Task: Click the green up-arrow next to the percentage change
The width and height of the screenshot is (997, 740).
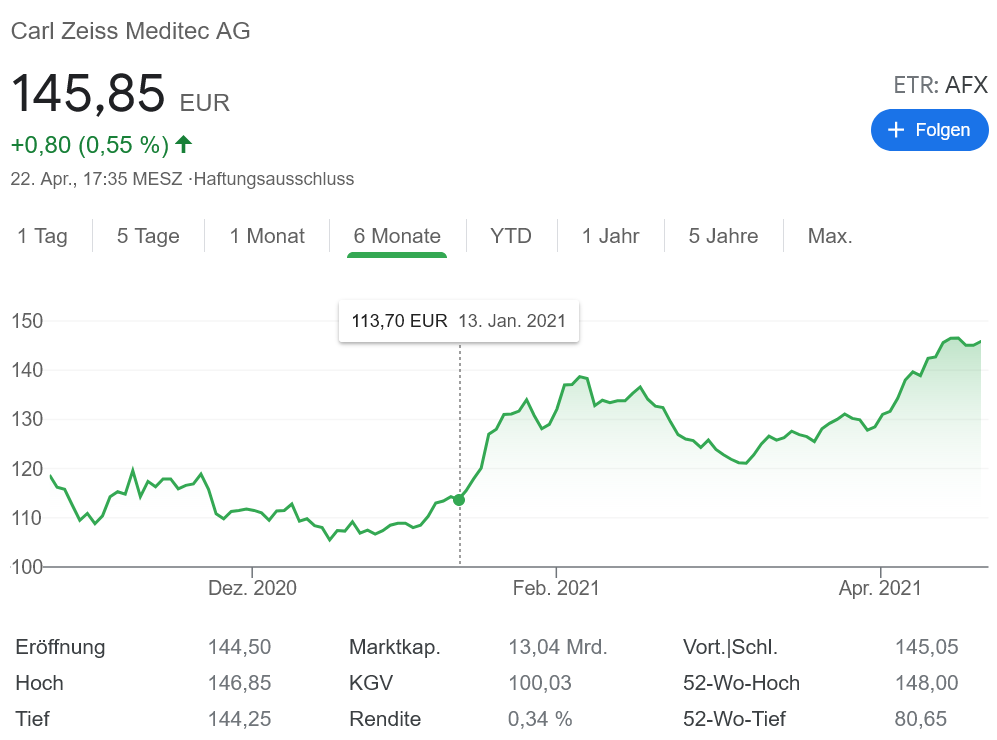Action: pyautogui.click(x=183, y=144)
